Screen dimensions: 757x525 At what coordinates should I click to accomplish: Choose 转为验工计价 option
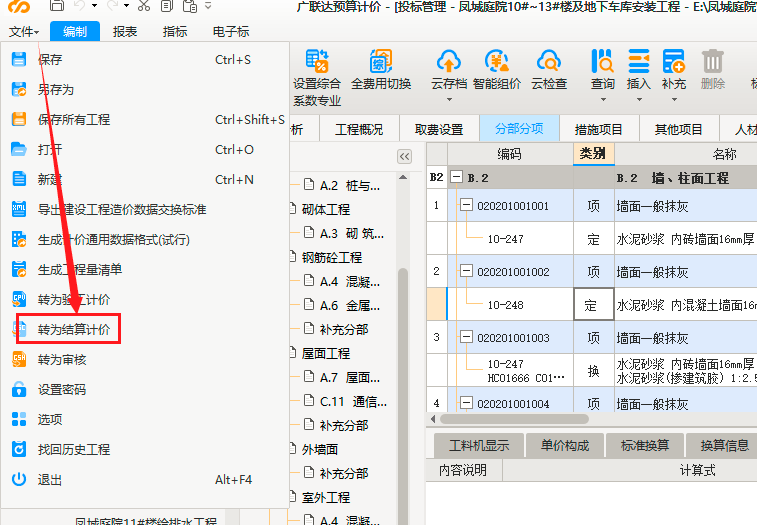point(145,299)
